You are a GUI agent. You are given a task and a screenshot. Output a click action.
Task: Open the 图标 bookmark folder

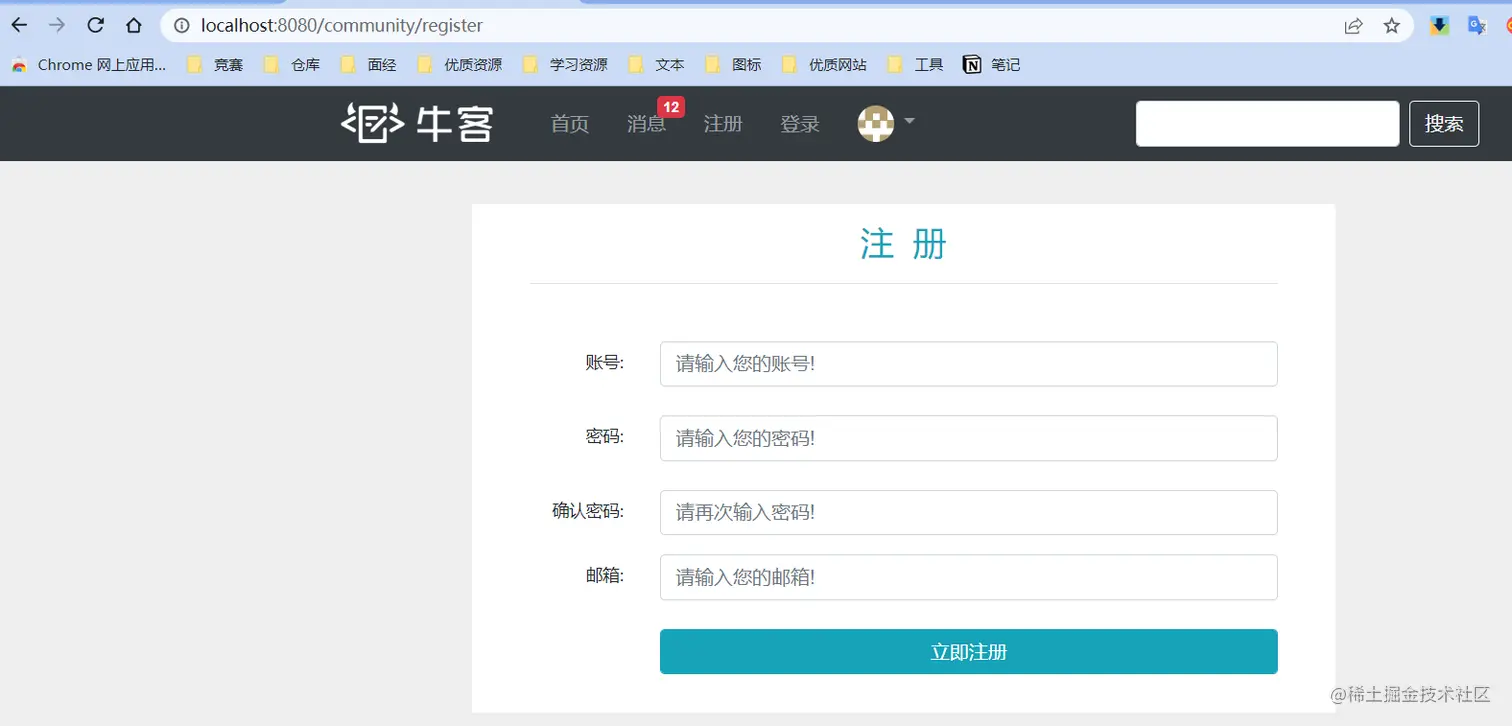coord(734,65)
